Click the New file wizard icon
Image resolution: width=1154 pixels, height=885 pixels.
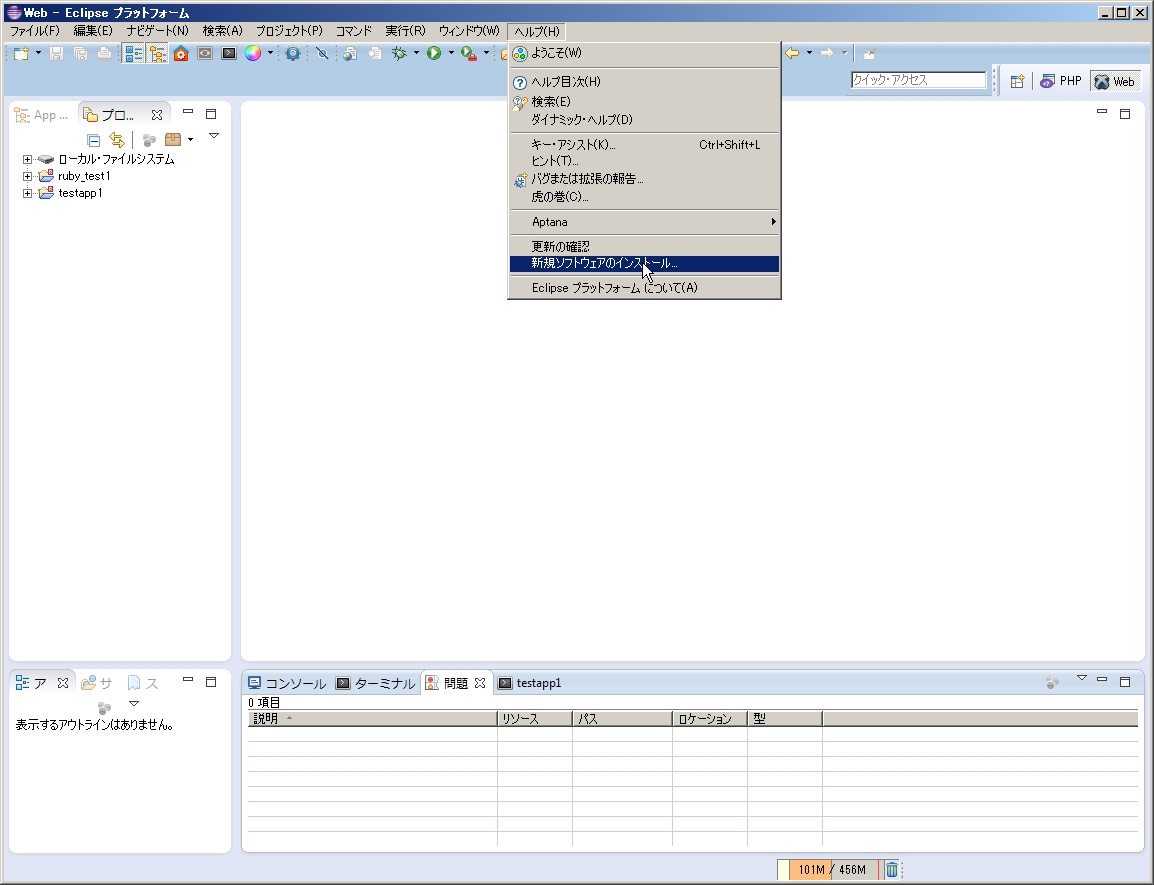coord(21,53)
